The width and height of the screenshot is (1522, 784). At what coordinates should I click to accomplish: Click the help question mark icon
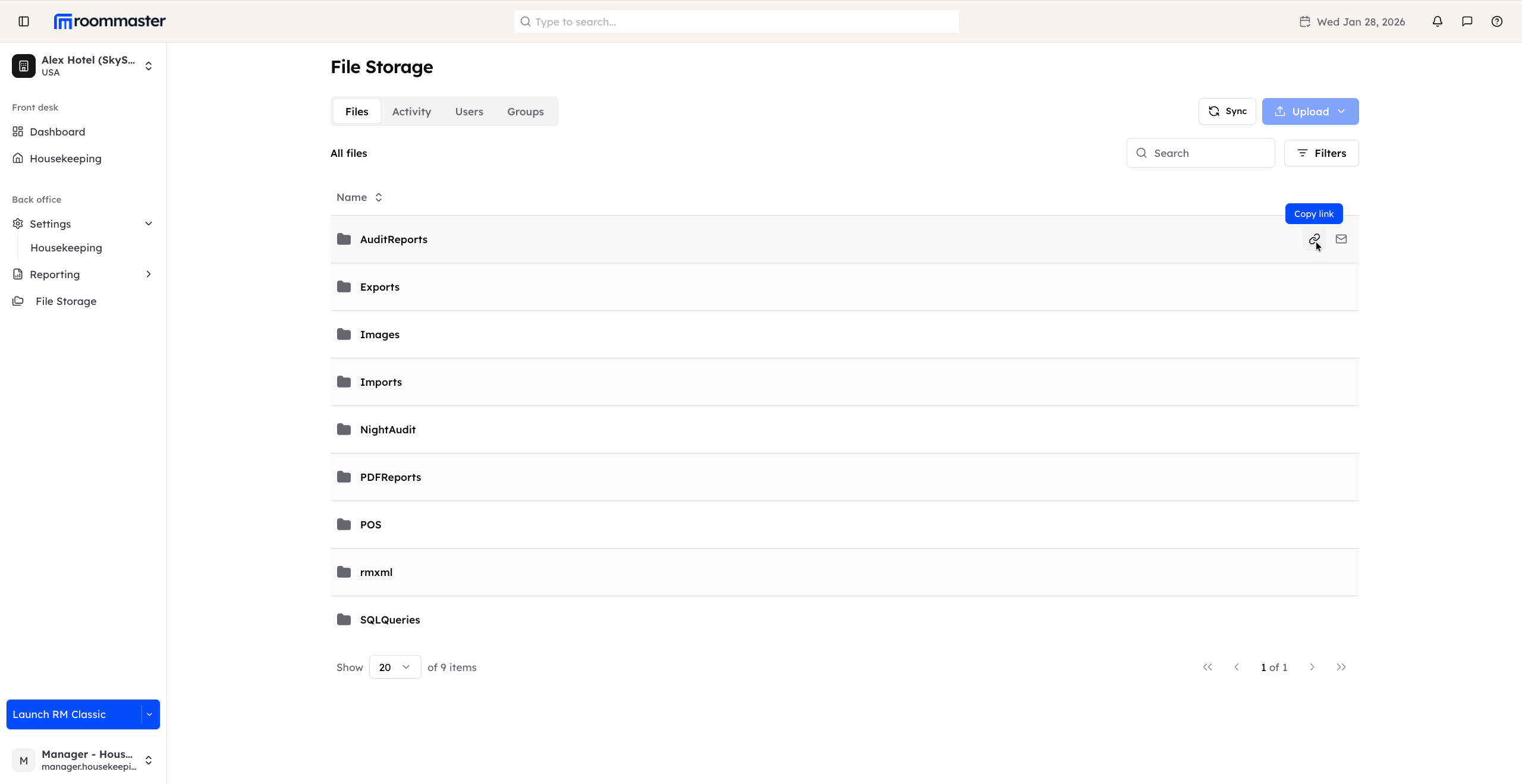pyautogui.click(x=1496, y=21)
